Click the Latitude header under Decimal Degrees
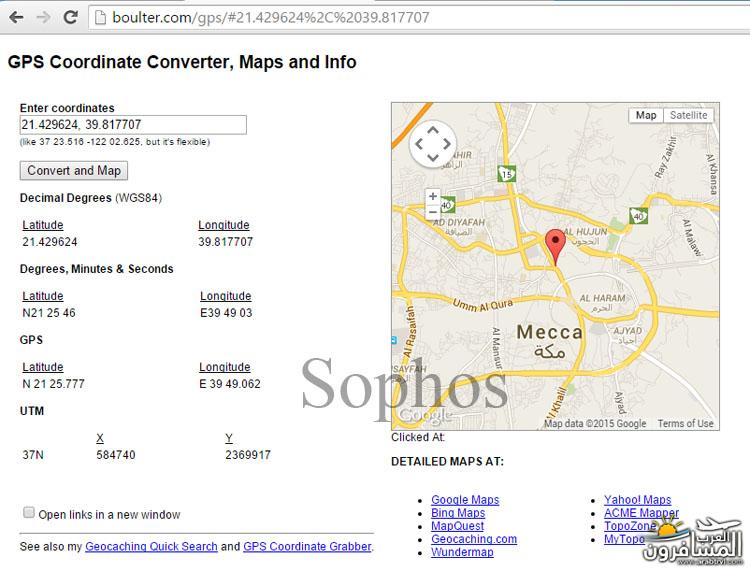 coord(43,225)
